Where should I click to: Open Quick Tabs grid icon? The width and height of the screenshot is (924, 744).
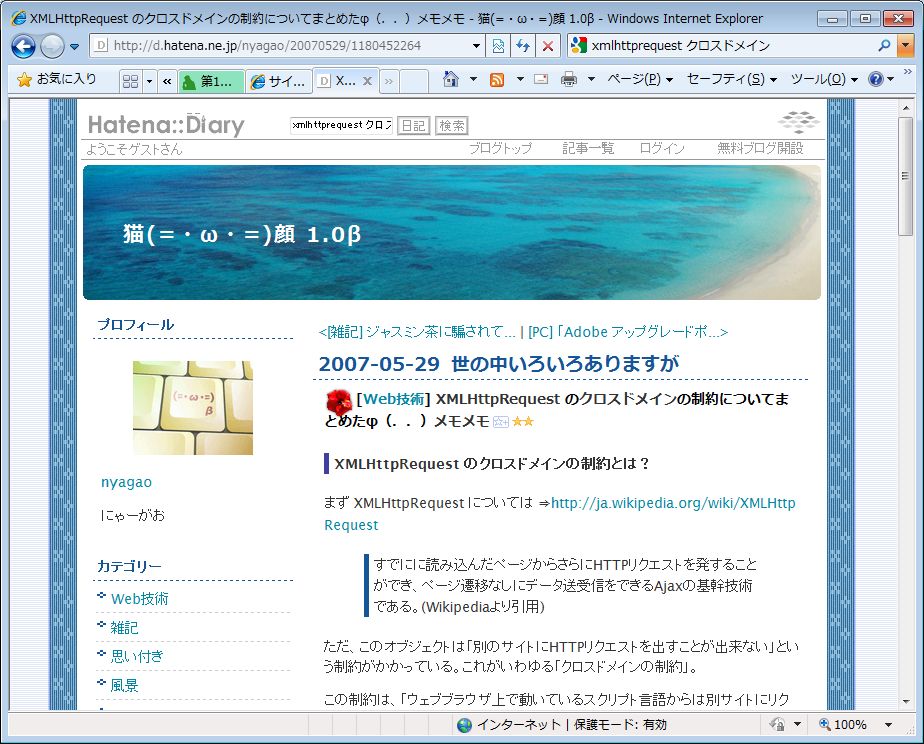click(x=131, y=81)
